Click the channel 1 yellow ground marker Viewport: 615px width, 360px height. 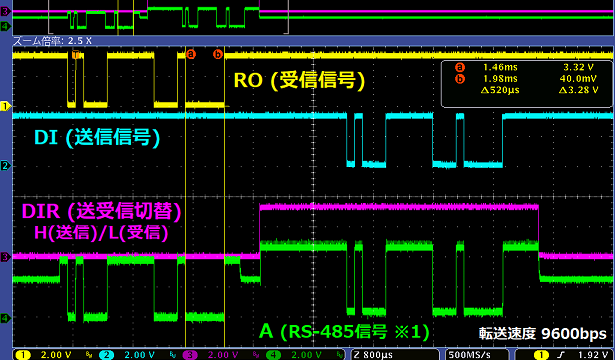pyautogui.click(x=5, y=106)
